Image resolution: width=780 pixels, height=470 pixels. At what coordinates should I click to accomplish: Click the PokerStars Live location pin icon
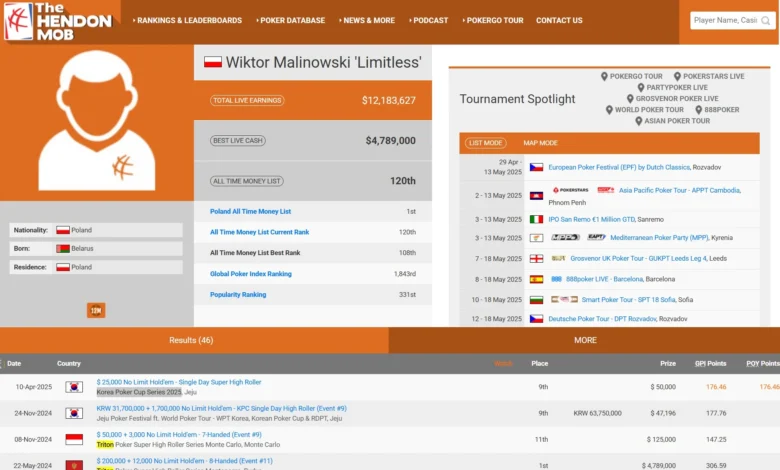pyautogui.click(x=677, y=77)
